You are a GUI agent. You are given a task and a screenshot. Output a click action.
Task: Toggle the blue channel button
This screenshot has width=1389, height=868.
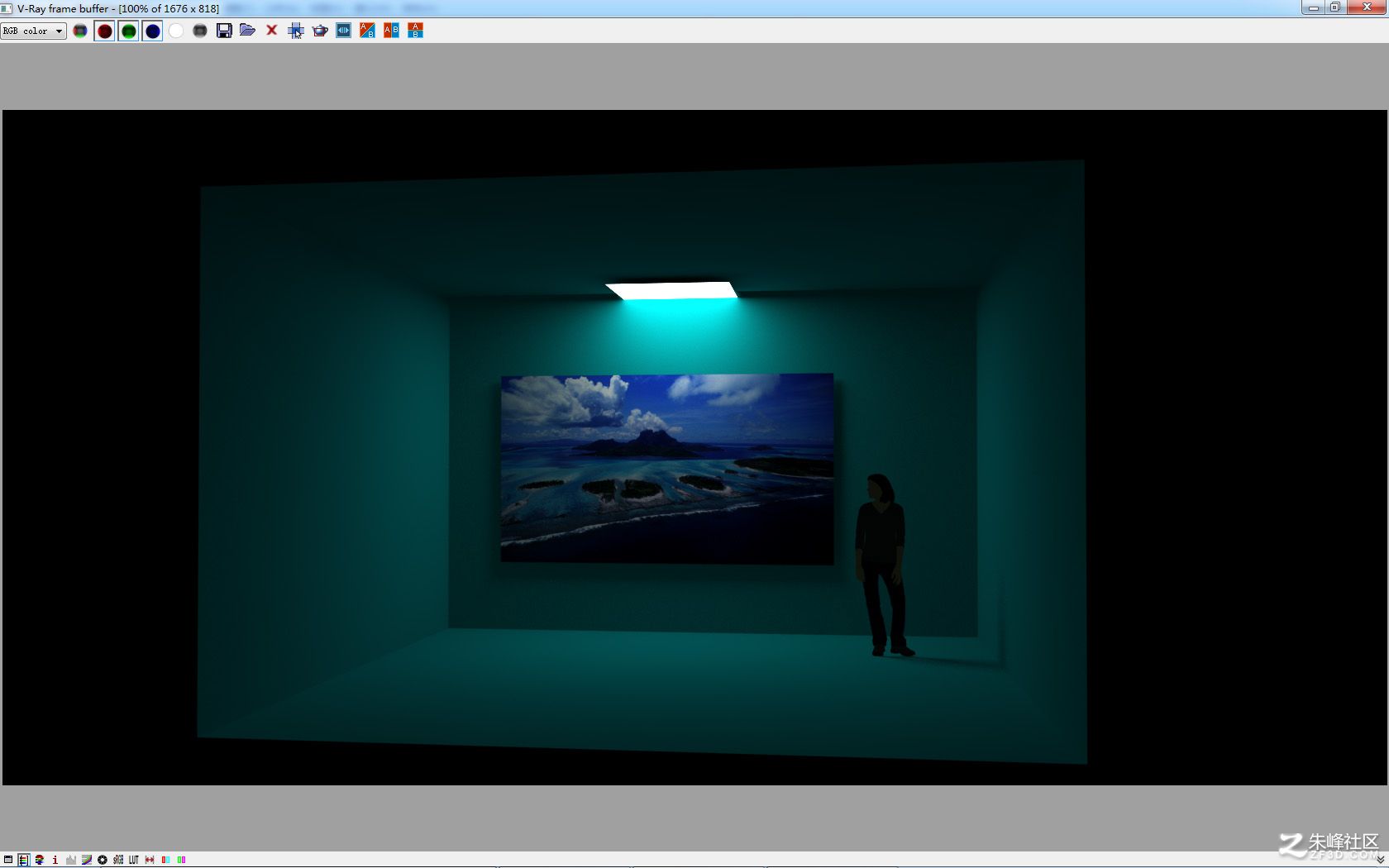[153, 31]
